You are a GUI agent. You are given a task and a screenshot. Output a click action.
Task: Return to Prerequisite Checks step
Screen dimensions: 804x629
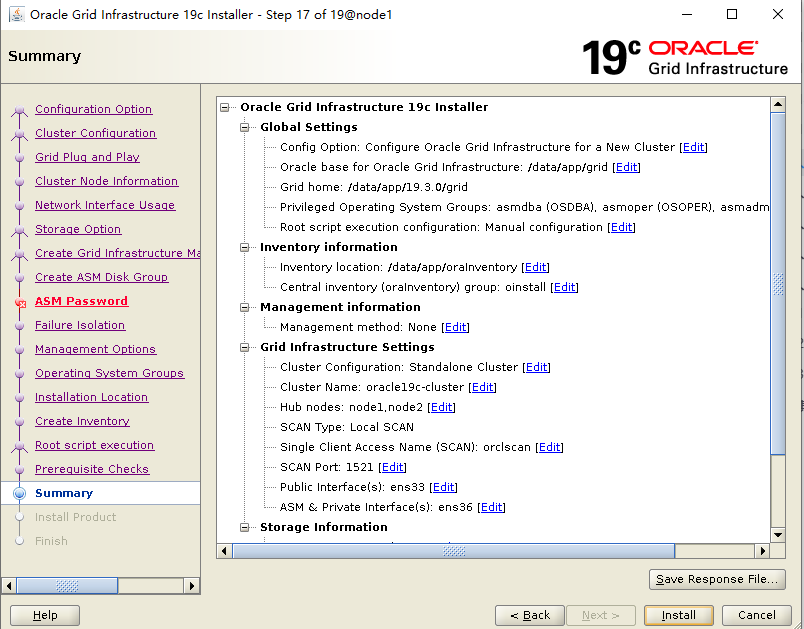point(92,469)
